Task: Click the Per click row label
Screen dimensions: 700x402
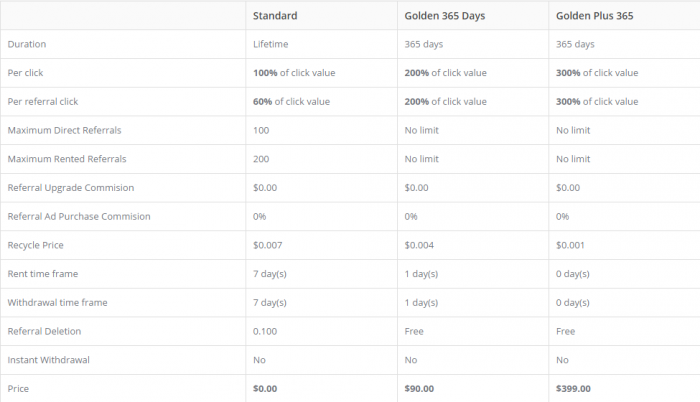Action: pyautogui.click(x=25, y=73)
